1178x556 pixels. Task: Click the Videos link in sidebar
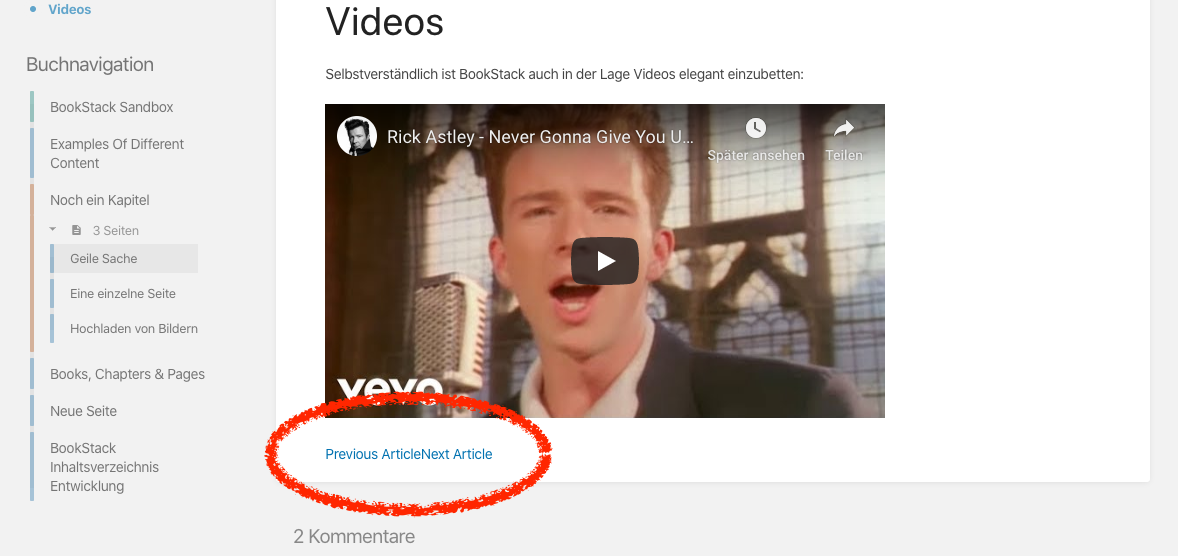pos(69,10)
